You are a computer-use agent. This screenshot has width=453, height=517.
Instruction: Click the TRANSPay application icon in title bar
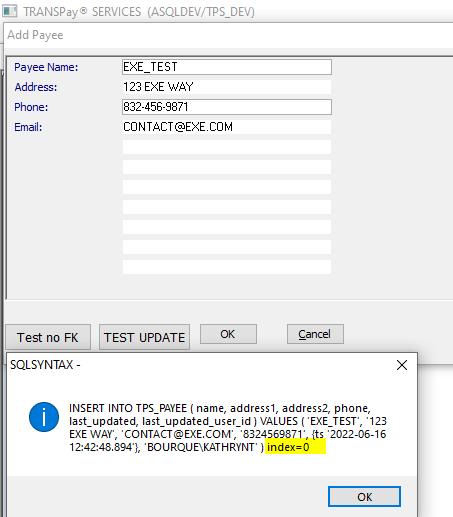tap(9, 11)
